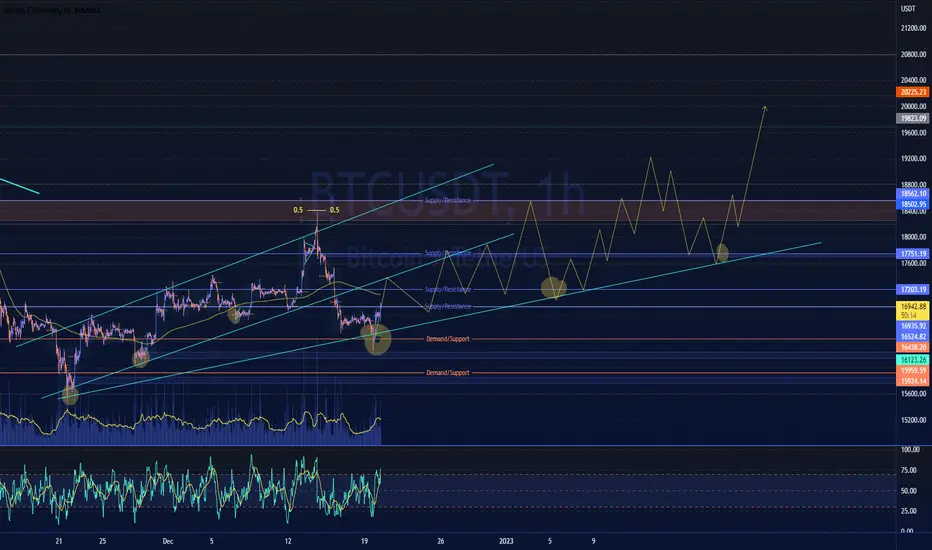The width and height of the screenshot is (932, 550).
Task: Click the USDT currency label on the price axis
Action: 908,9
